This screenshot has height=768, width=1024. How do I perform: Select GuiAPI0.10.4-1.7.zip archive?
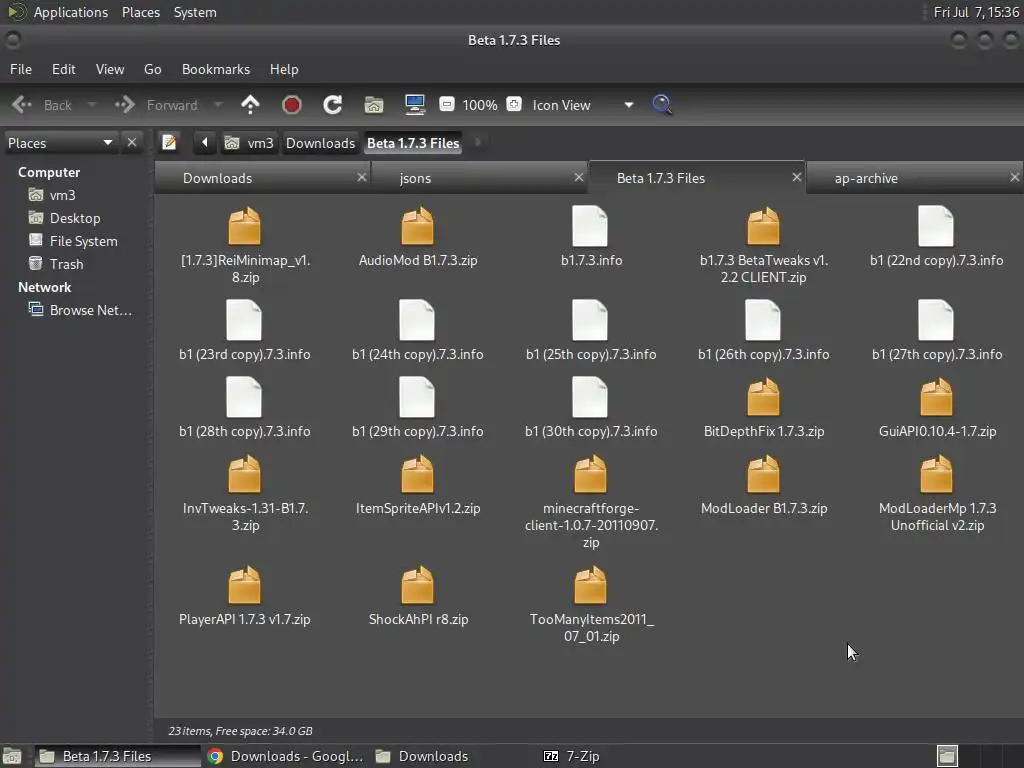pyautogui.click(x=936, y=408)
